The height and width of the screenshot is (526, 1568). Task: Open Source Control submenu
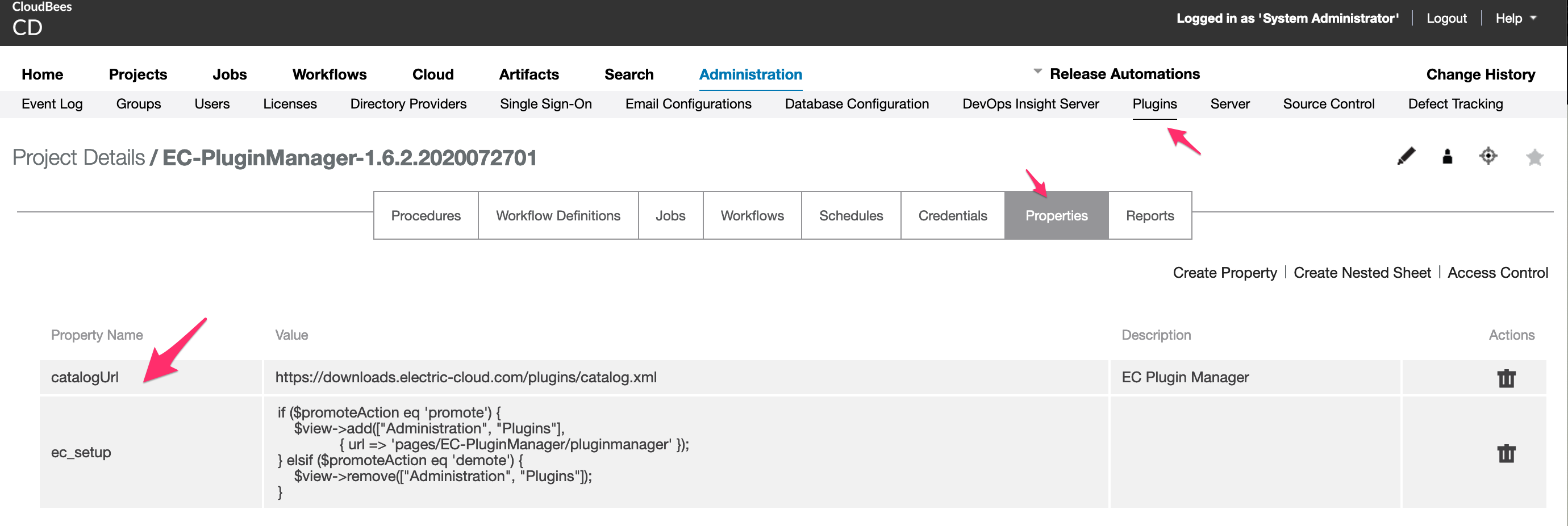(1328, 104)
